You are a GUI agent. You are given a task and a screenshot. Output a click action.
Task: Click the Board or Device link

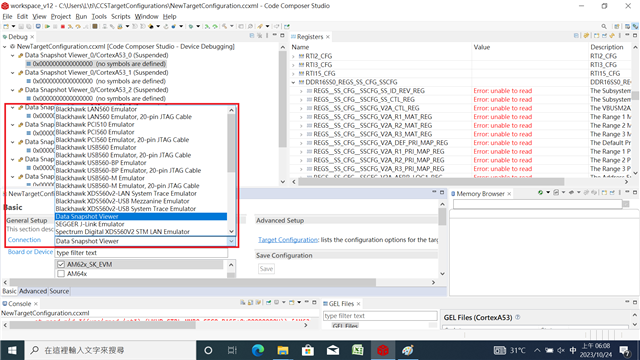[x=30, y=252]
